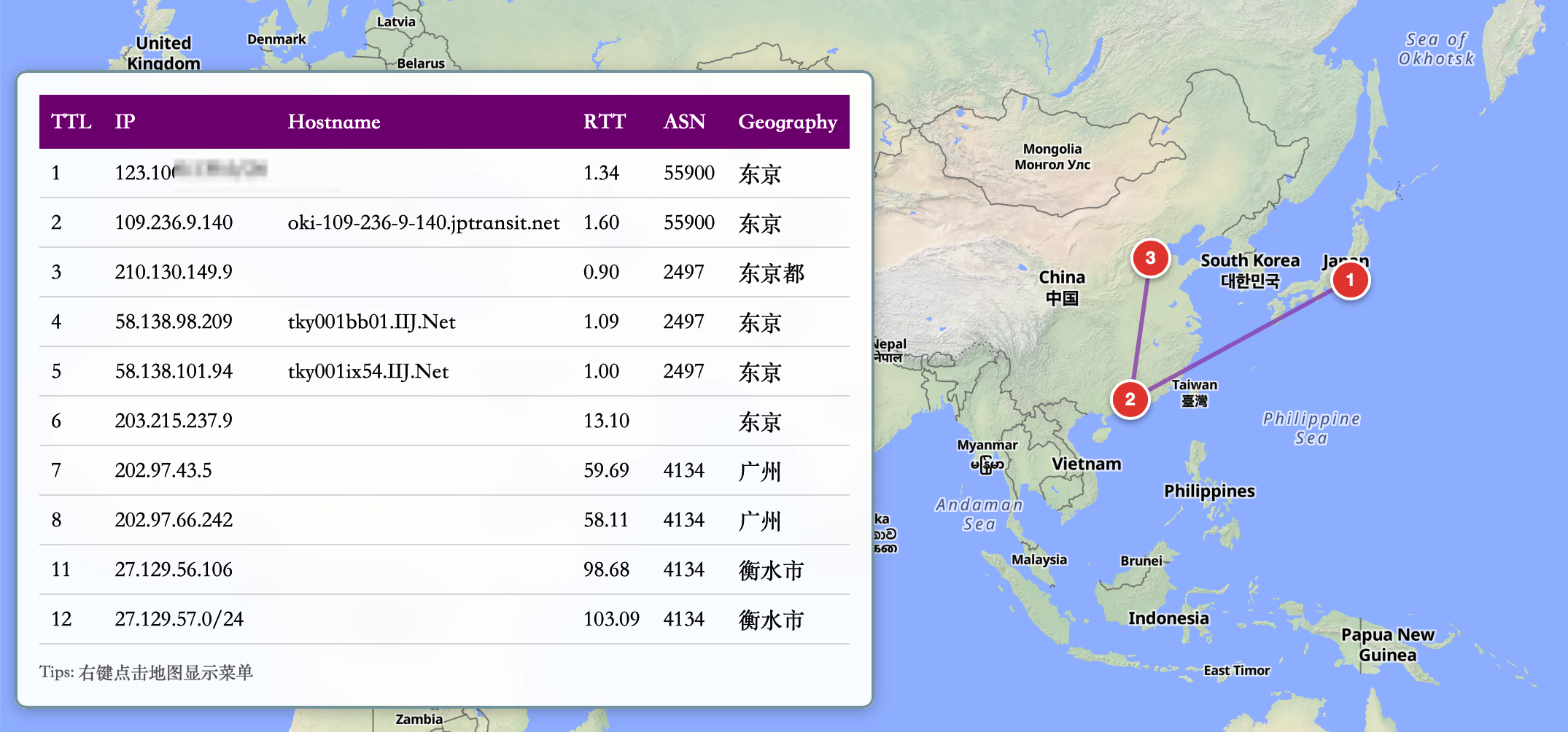Click red map marker number 3
Viewport: 1568px width, 732px height.
coord(1150,257)
